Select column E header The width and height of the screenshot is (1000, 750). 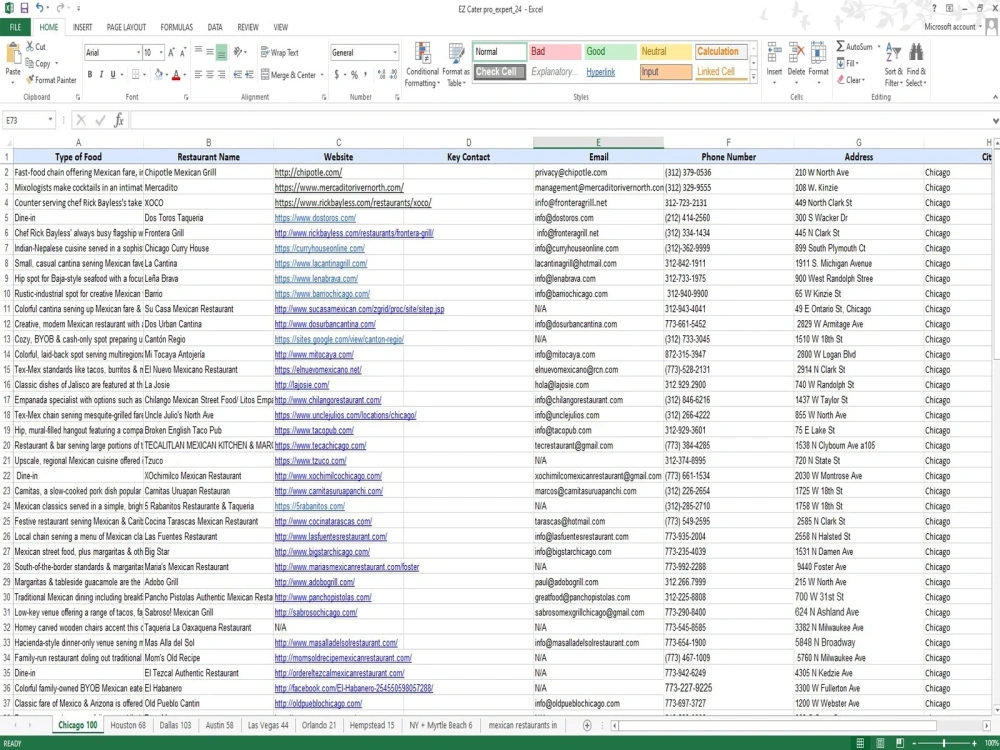[598, 142]
